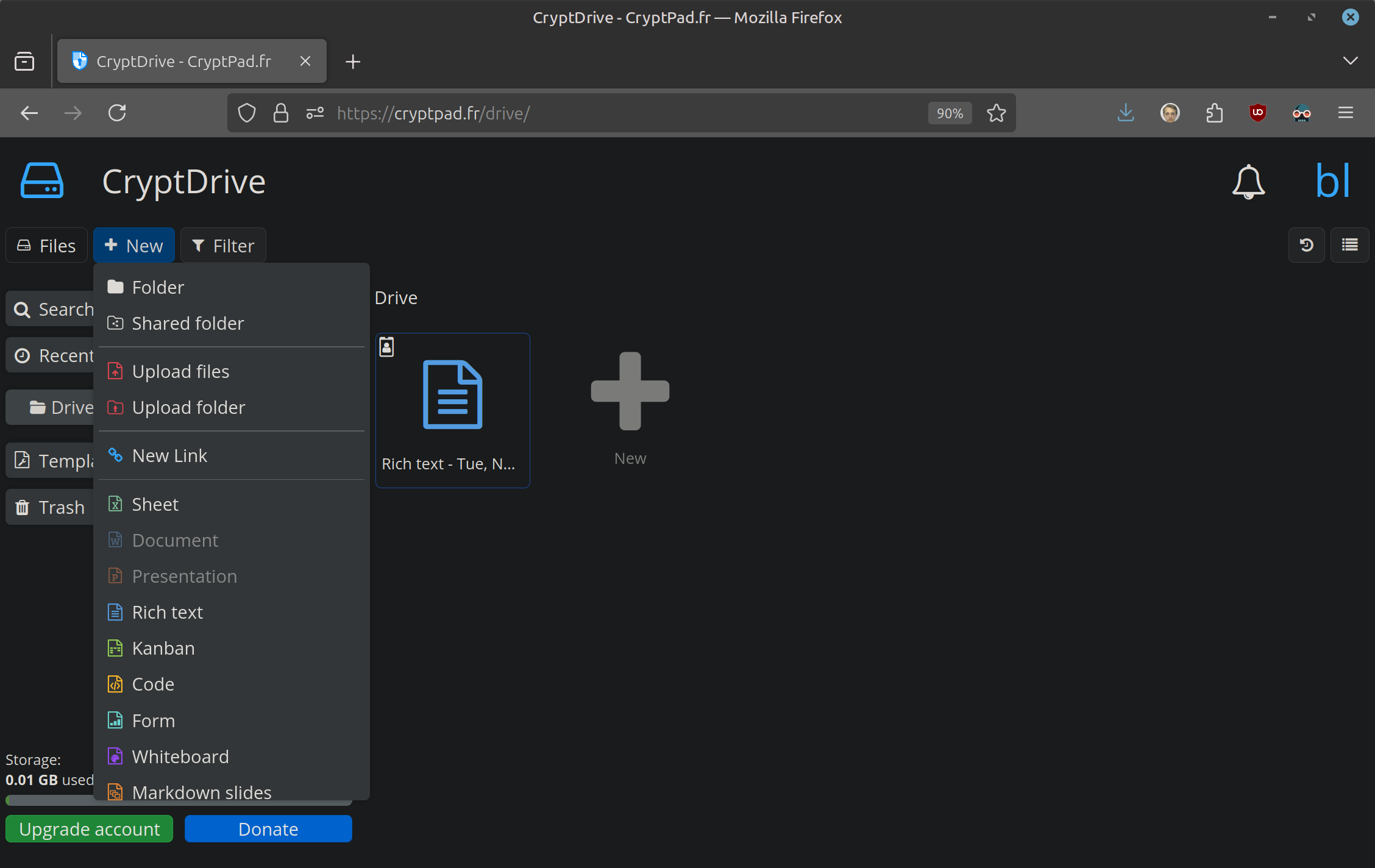This screenshot has width=1375, height=868.
Task: Bookmark this page with star icon
Action: click(996, 113)
